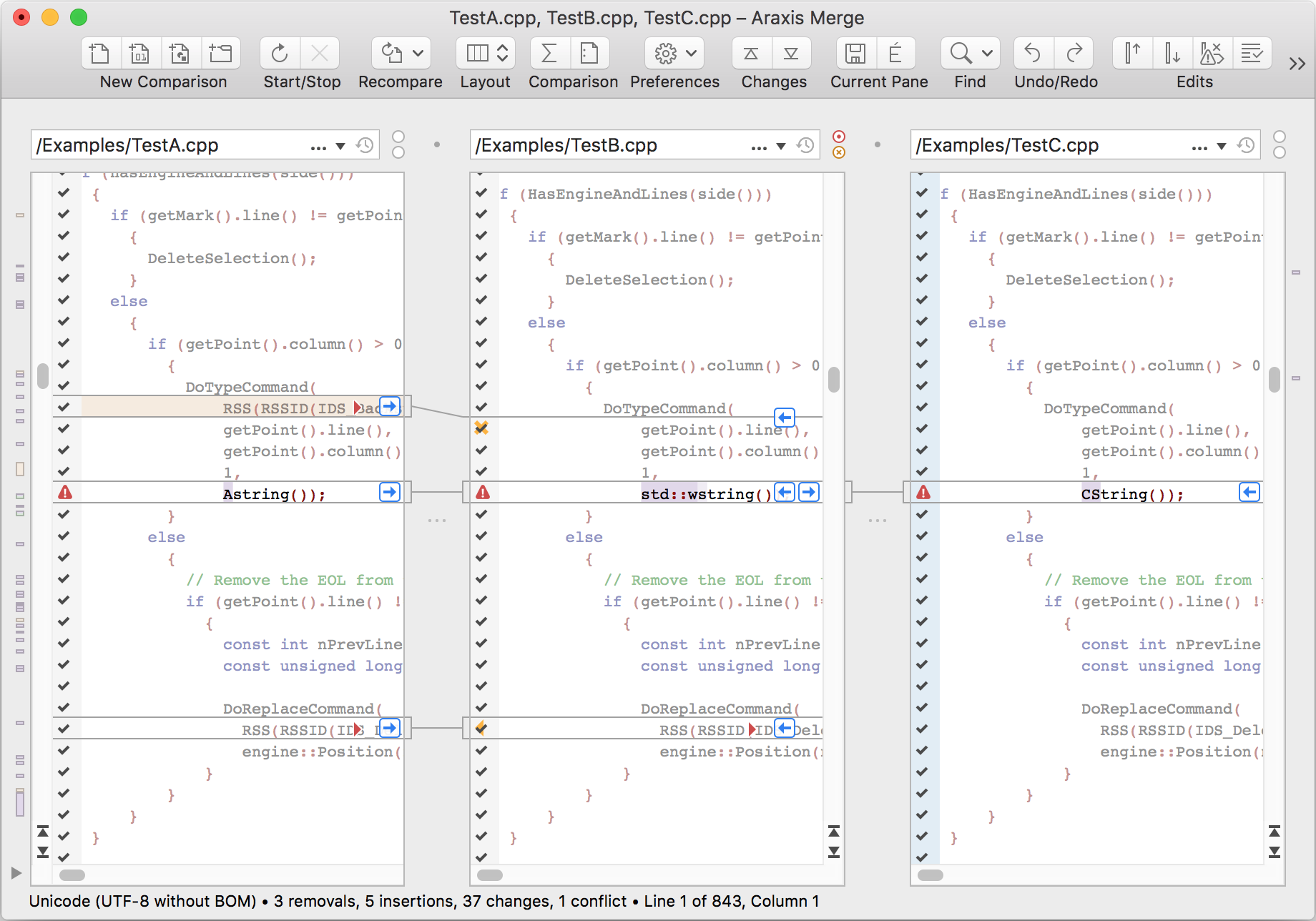Jump to the next change
Viewport: 1316px width, 921px height.
coord(791,53)
